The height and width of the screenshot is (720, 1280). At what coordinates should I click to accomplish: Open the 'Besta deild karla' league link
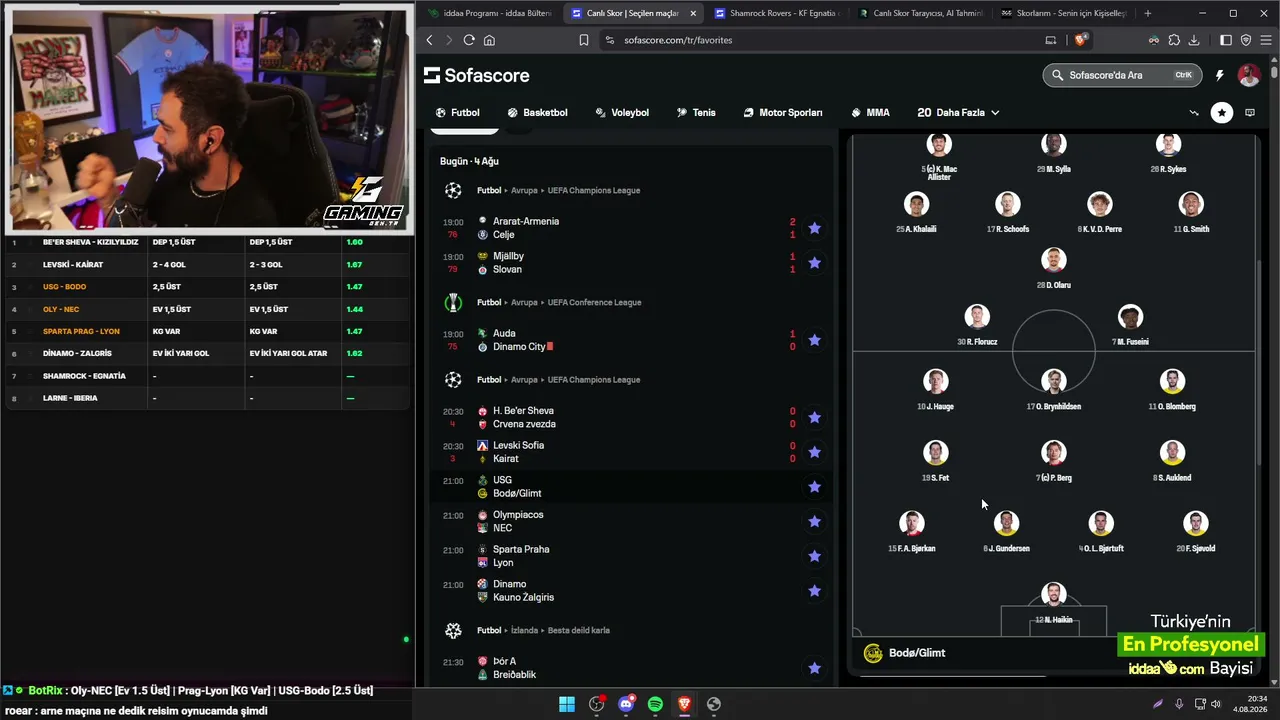(x=579, y=630)
